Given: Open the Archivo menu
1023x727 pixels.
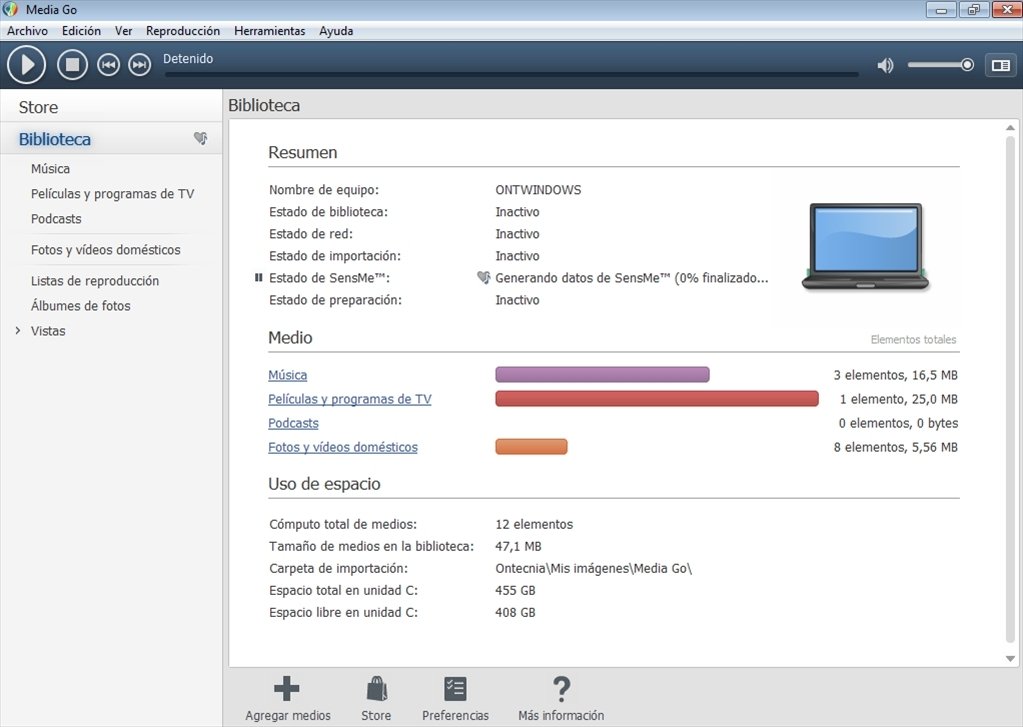Looking at the screenshot, I should (27, 31).
